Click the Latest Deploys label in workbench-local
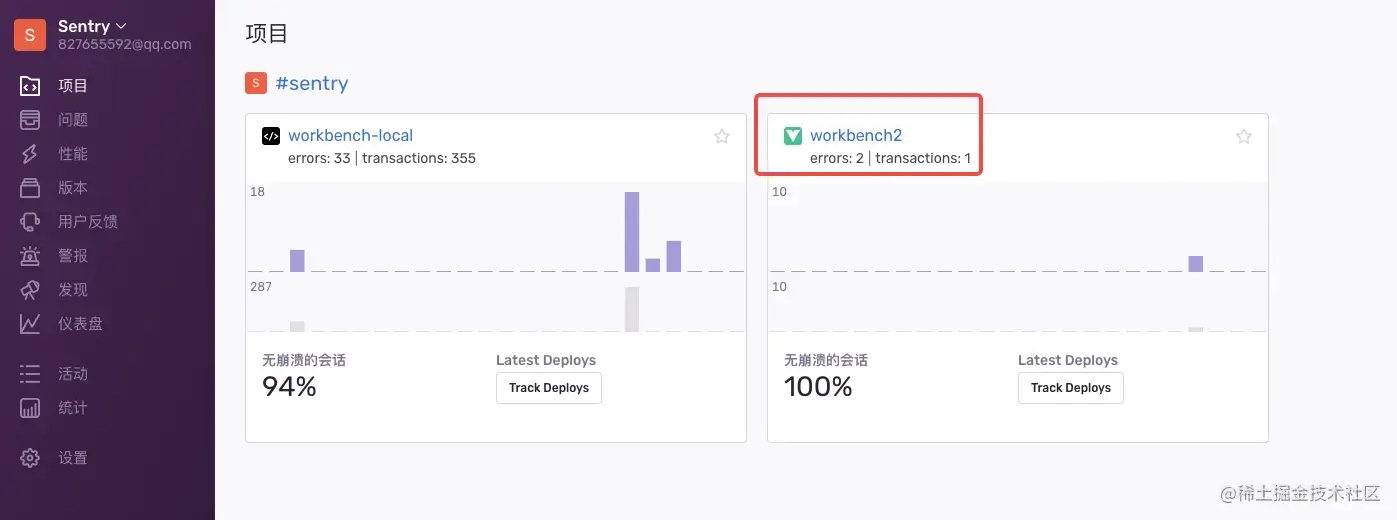This screenshot has height=520, width=1397. [546, 360]
